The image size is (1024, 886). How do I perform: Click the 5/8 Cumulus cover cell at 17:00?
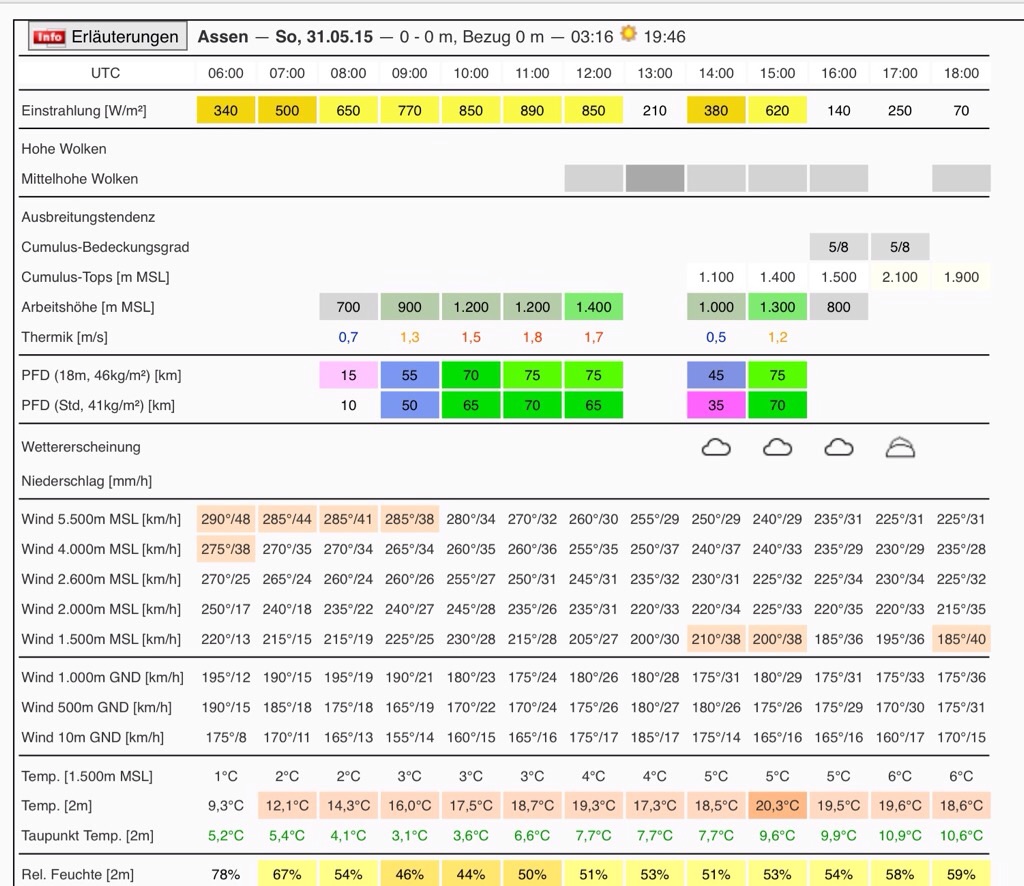pyautogui.click(x=900, y=247)
